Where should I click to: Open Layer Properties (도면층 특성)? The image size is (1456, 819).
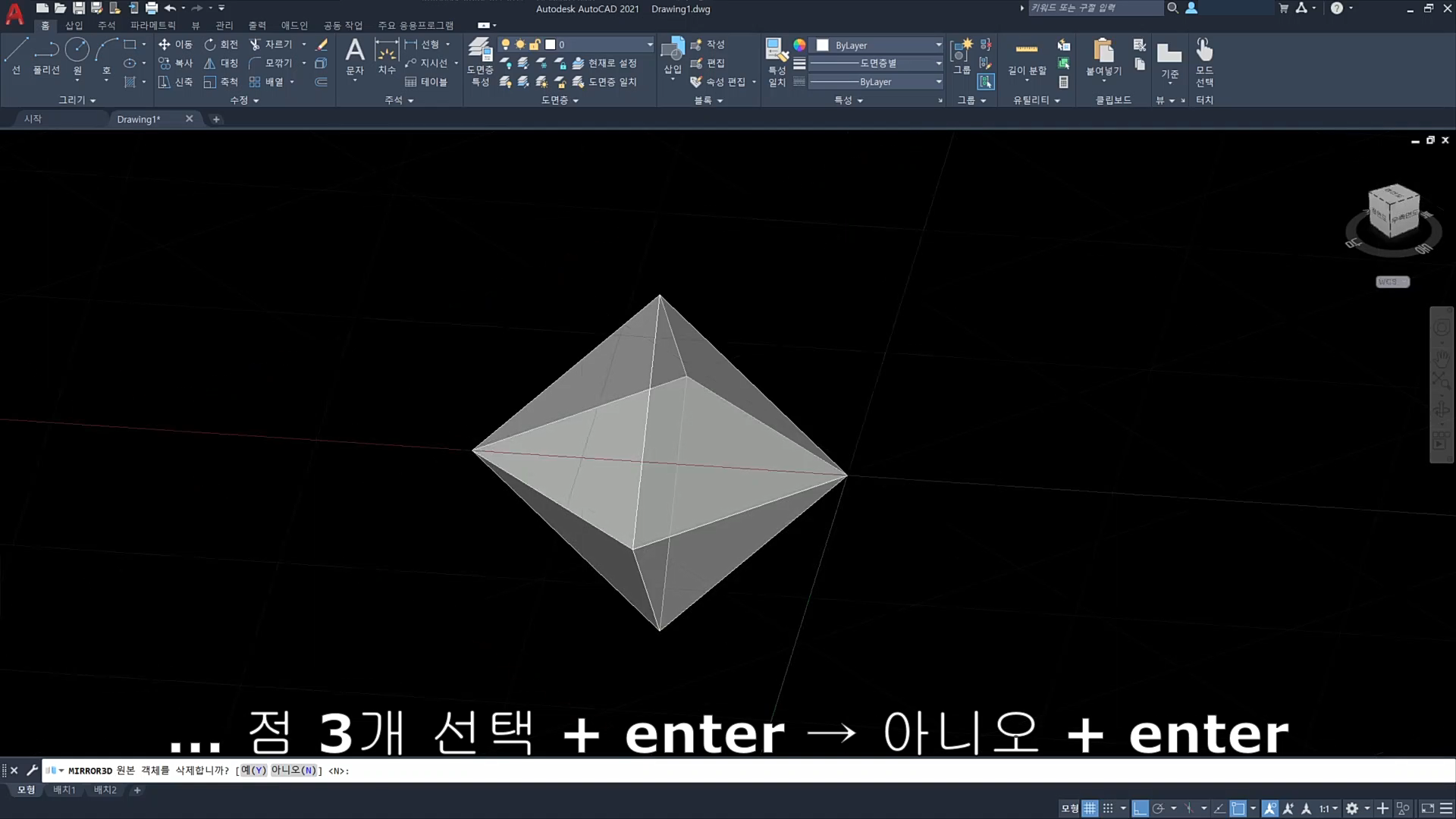click(x=480, y=61)
